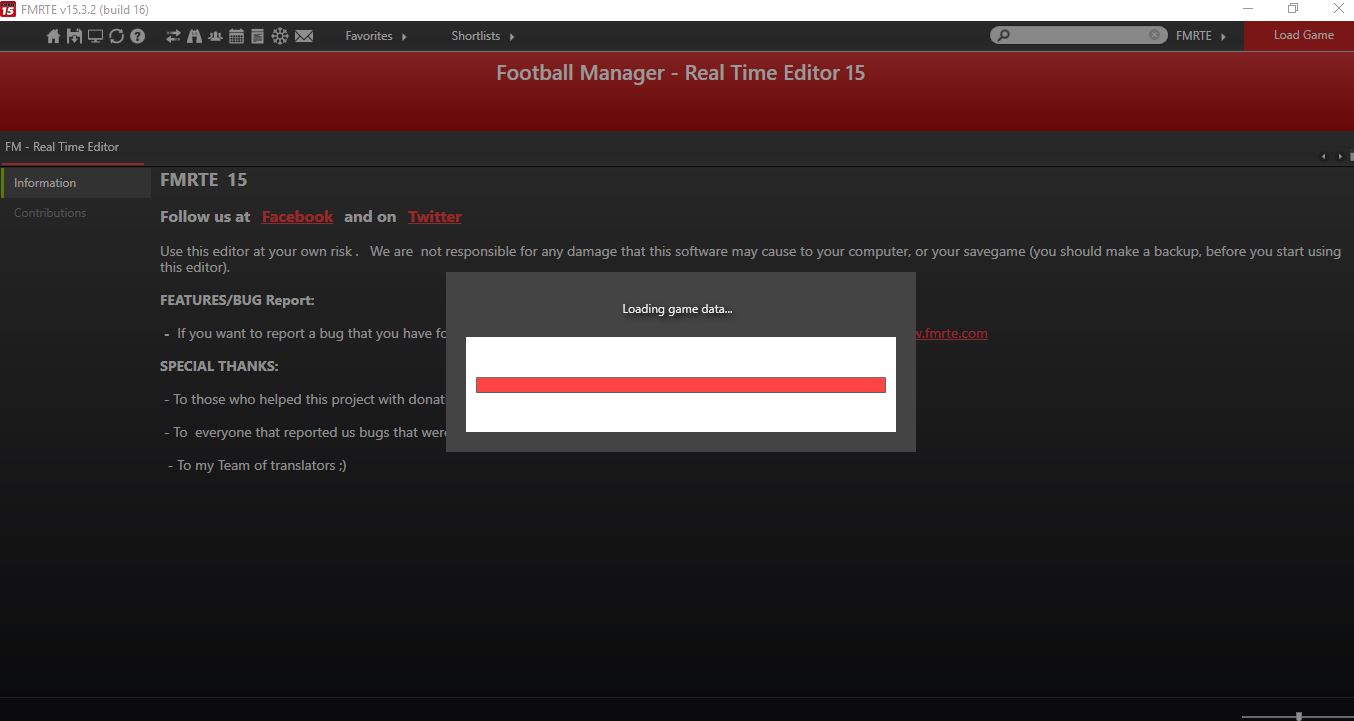Click the Home icon in the toolbar
Screen dimensions: 1354x721
point(54,36)
